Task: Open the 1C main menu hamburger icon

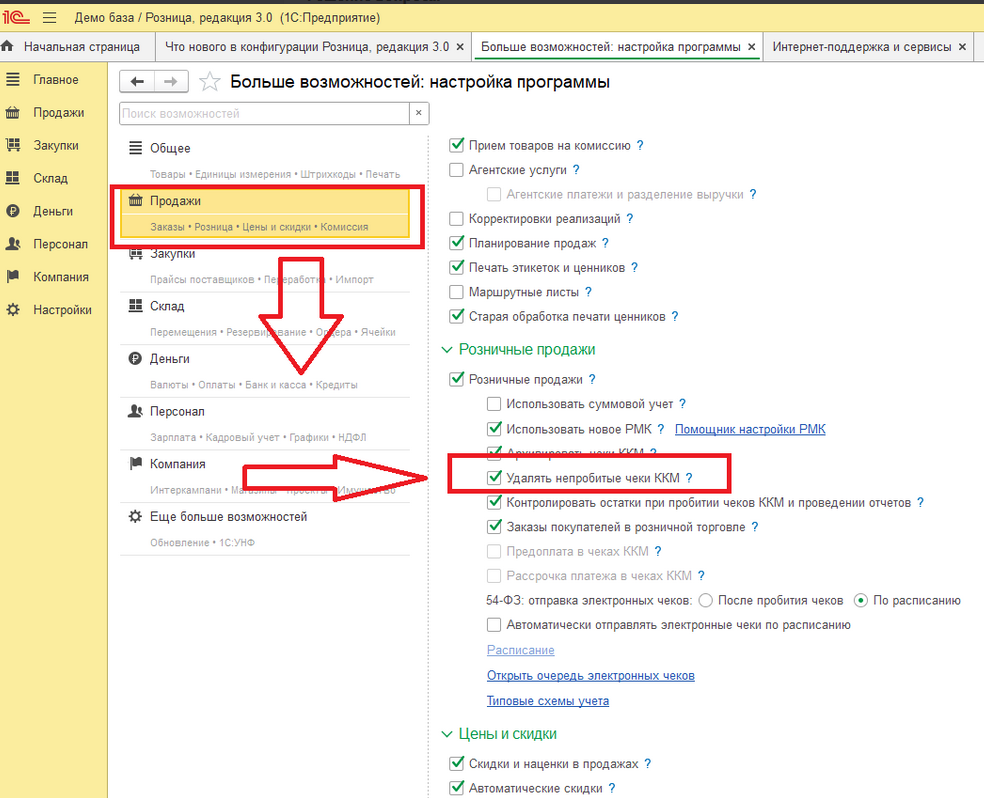Action: [50, 18]
